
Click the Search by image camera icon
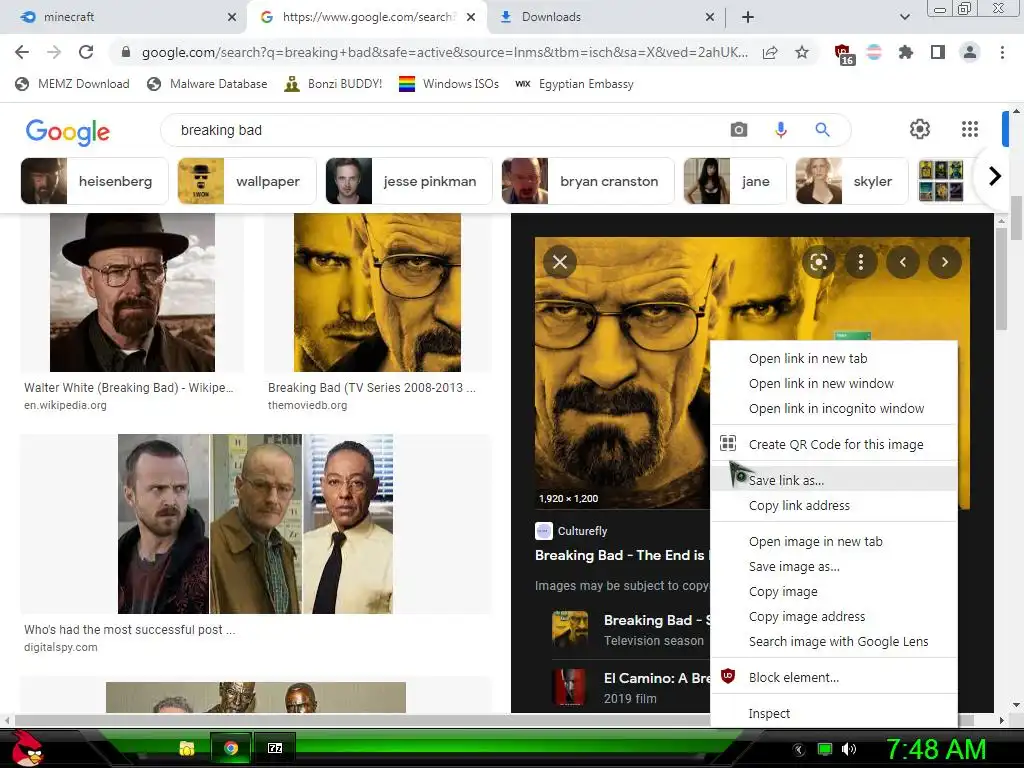pos(739,130)
